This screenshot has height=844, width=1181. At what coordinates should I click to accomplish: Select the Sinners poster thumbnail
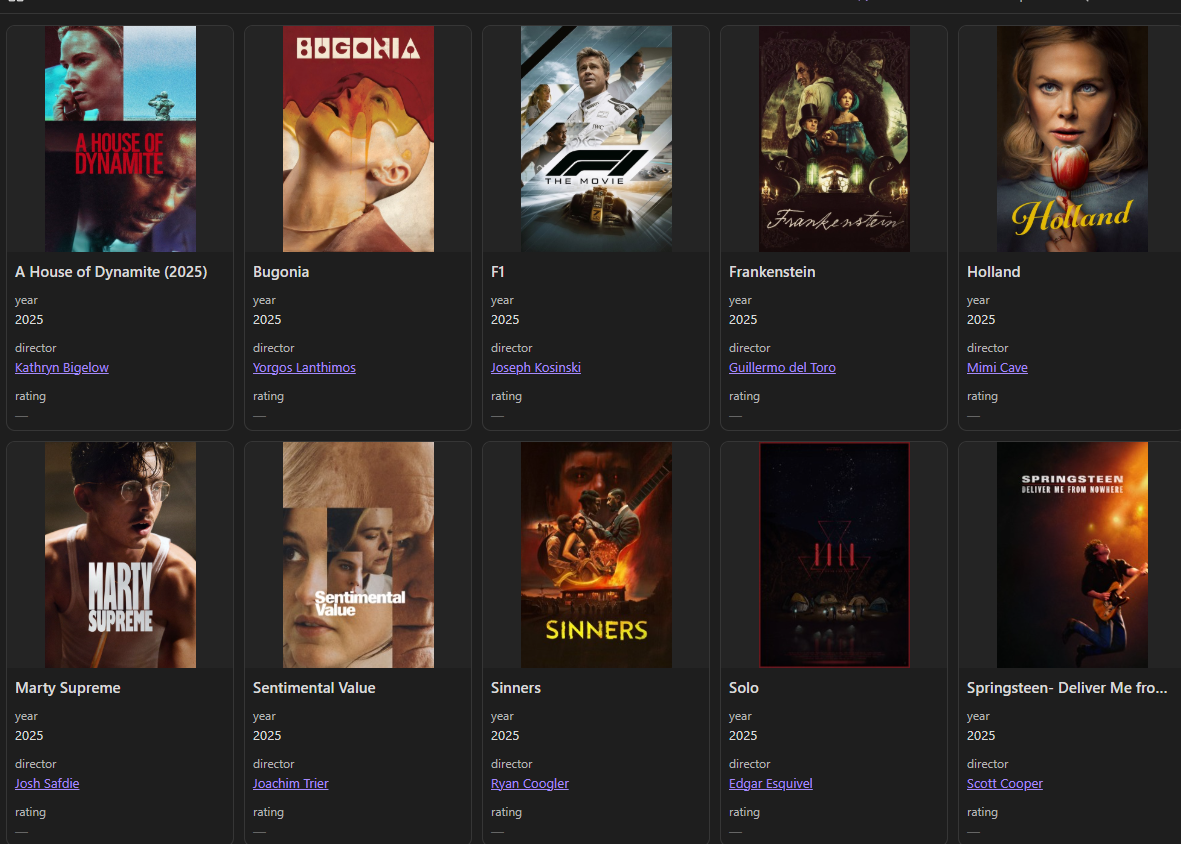click(595, 555)
